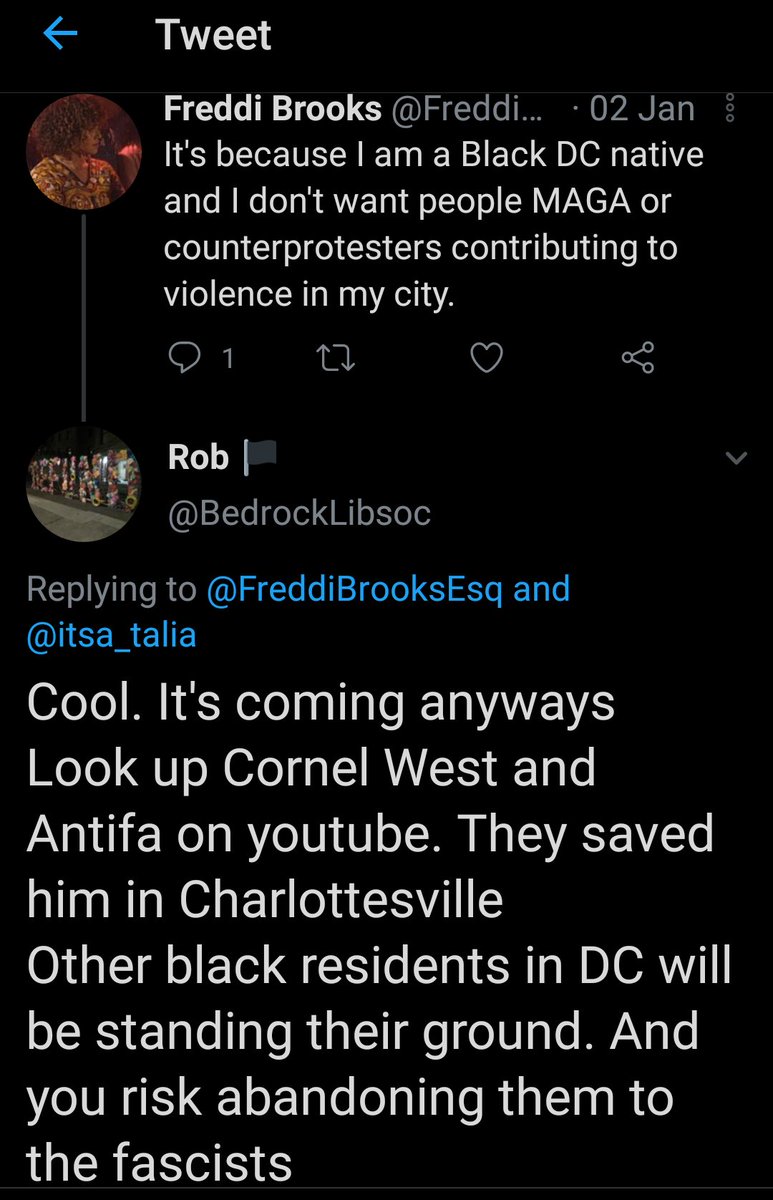Tap the Freddi Brooks display name
The height and width of the screenshot is (1200, 773).
pyautogui.click(x=272, y=109)
